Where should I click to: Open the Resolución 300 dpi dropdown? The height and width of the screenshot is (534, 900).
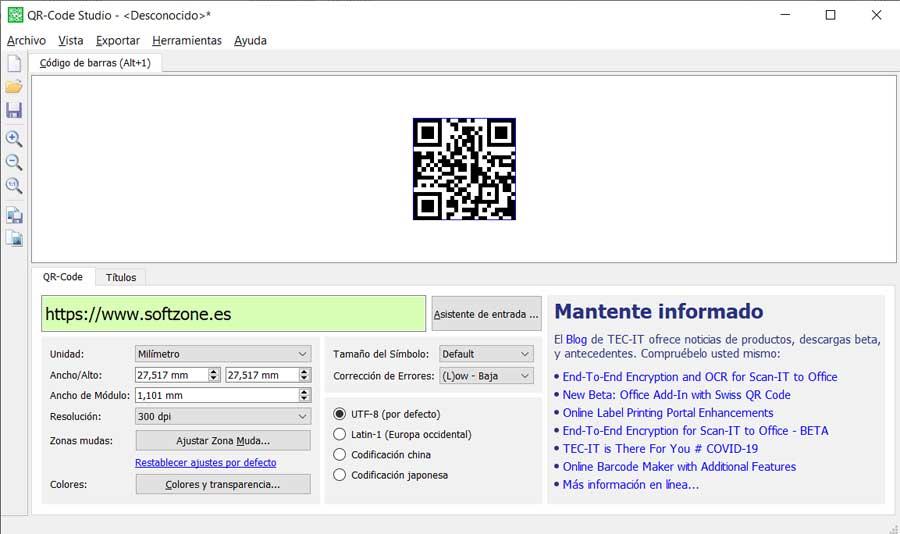point(223,416)
